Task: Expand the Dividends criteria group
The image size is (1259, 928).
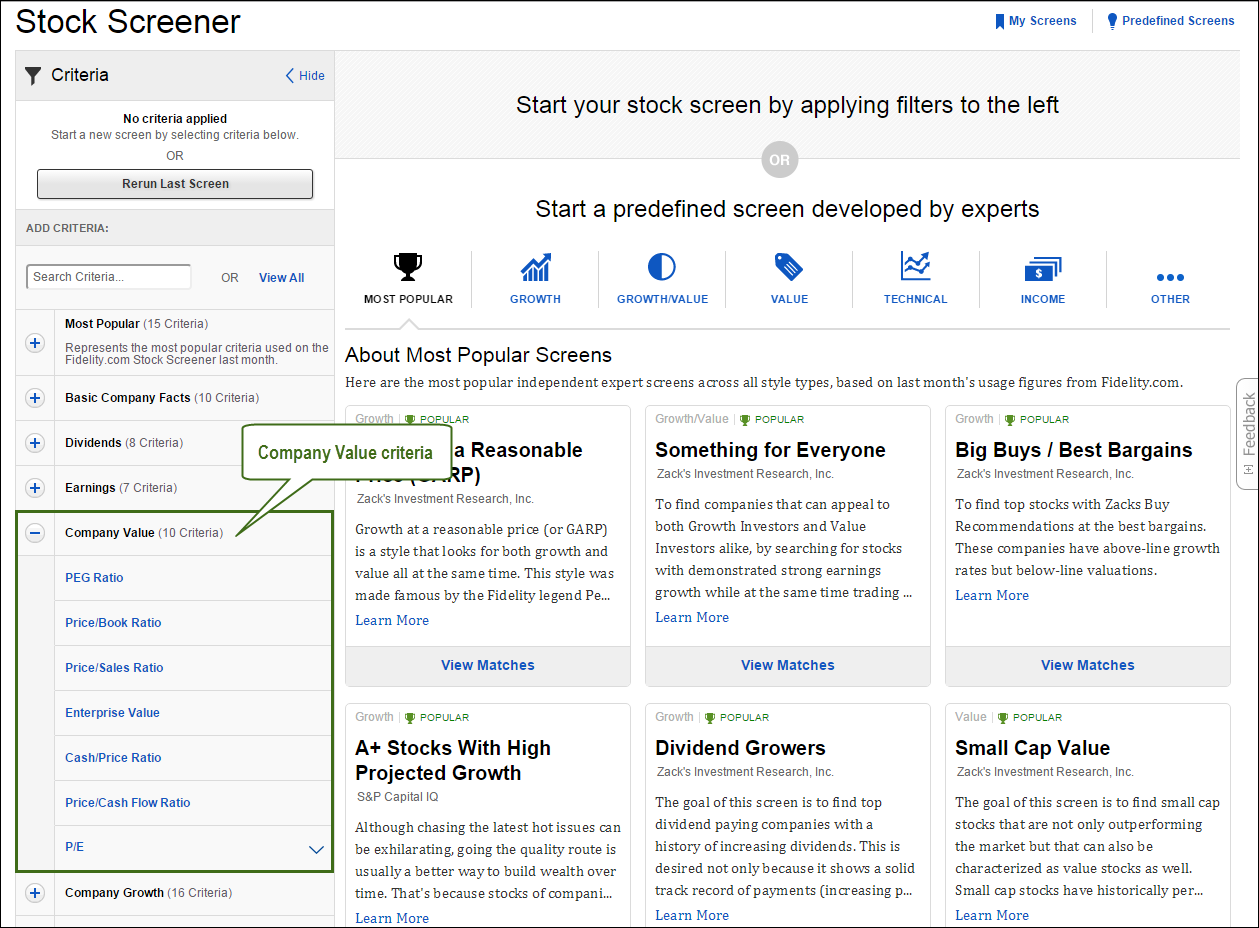Action: tap(35, 443)
